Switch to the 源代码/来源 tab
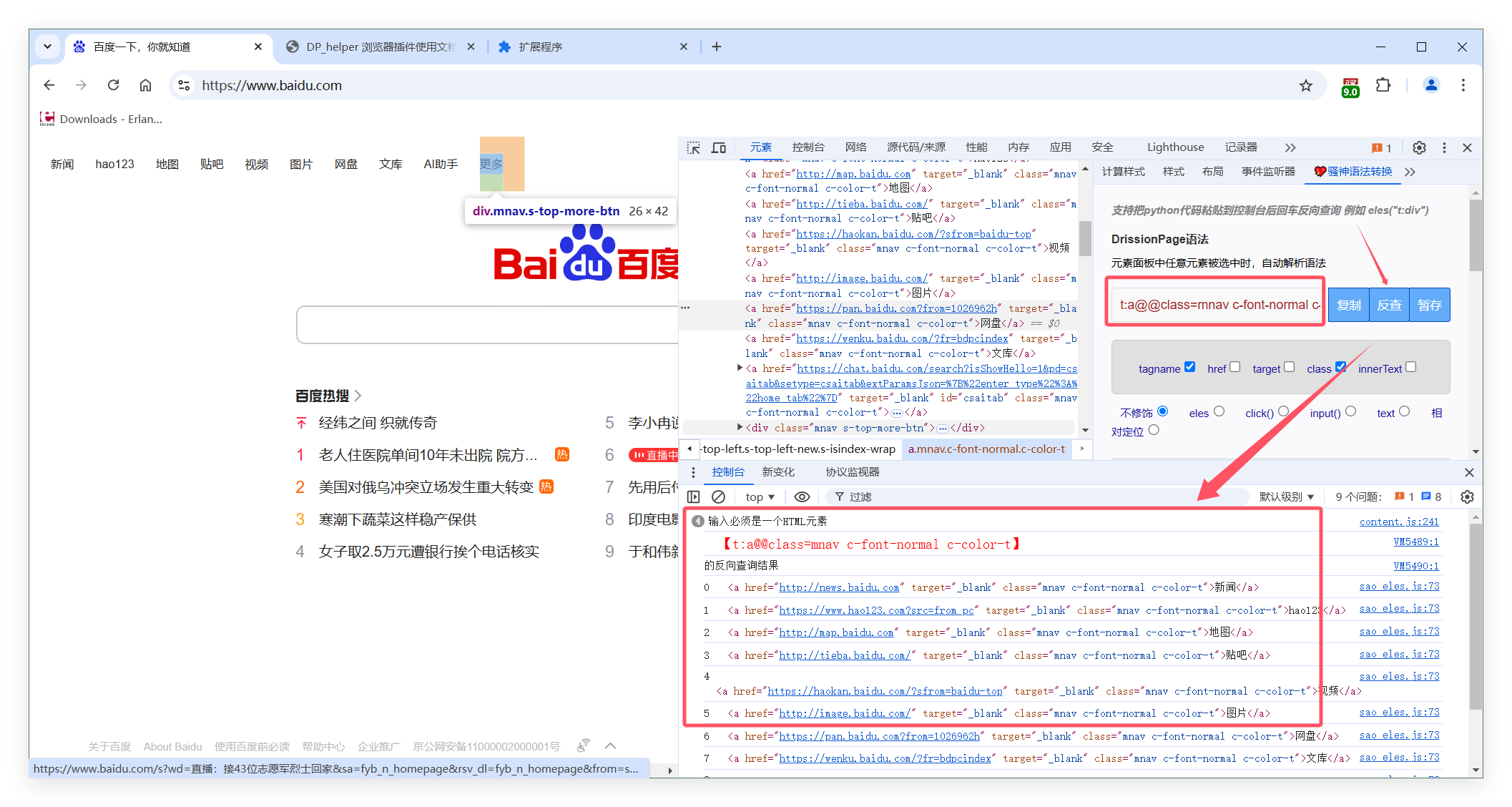1512x807 pixels. tap(916, 147)
